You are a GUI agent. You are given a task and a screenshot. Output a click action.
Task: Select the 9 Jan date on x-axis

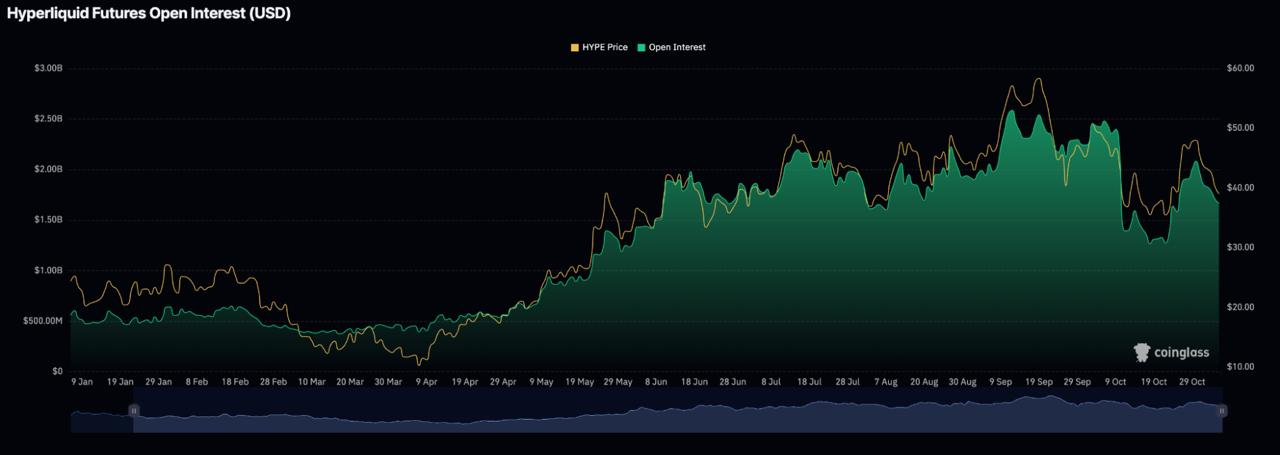tap(82, 382)
